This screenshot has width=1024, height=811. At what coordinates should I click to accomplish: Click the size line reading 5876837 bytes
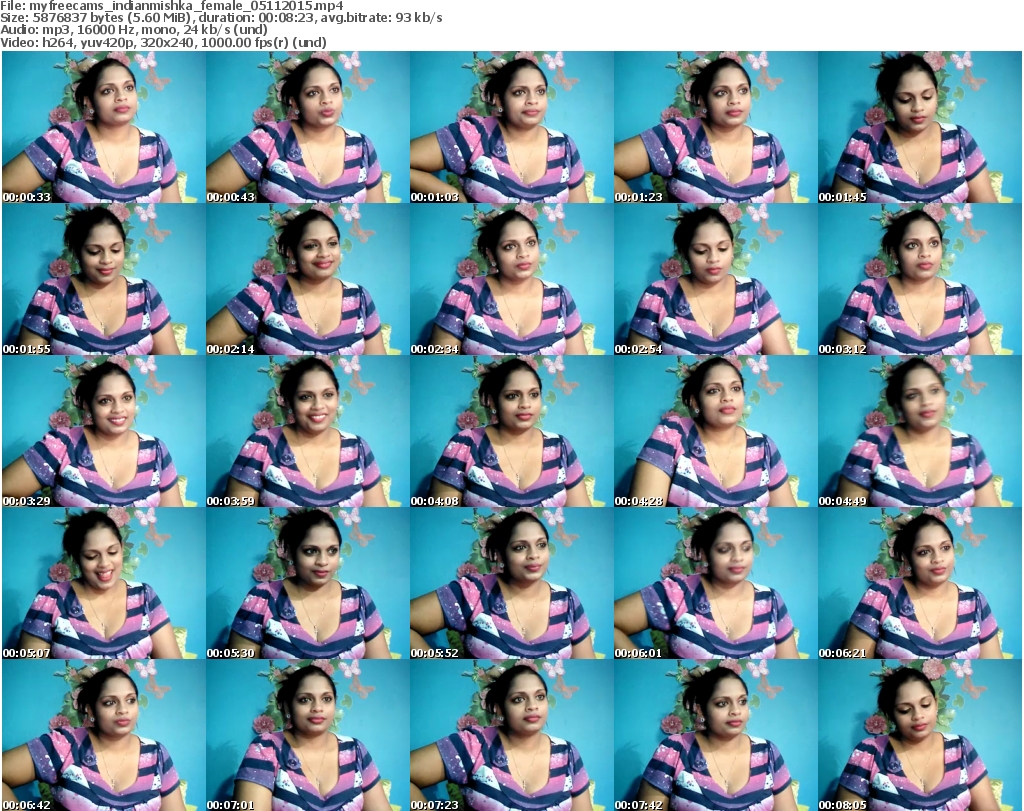221,18
